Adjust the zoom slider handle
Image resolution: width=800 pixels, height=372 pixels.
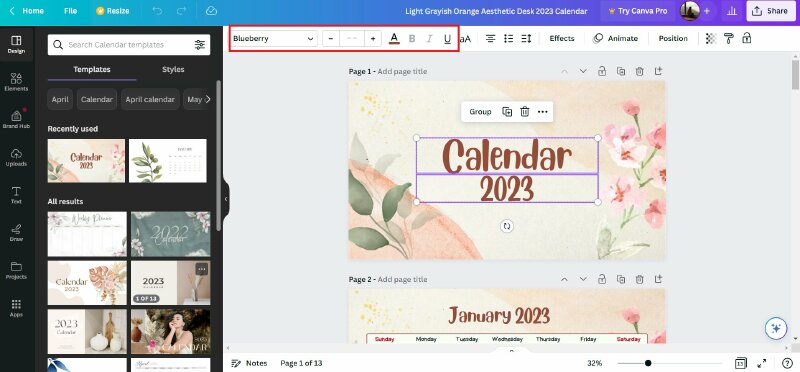pyautogui.click(x=647, y=363)
